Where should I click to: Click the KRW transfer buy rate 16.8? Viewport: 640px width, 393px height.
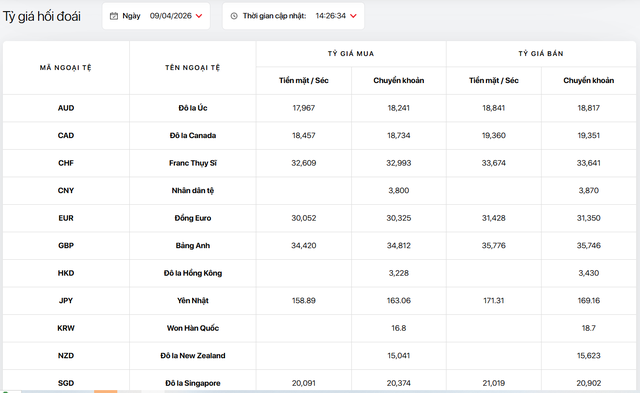399,328
